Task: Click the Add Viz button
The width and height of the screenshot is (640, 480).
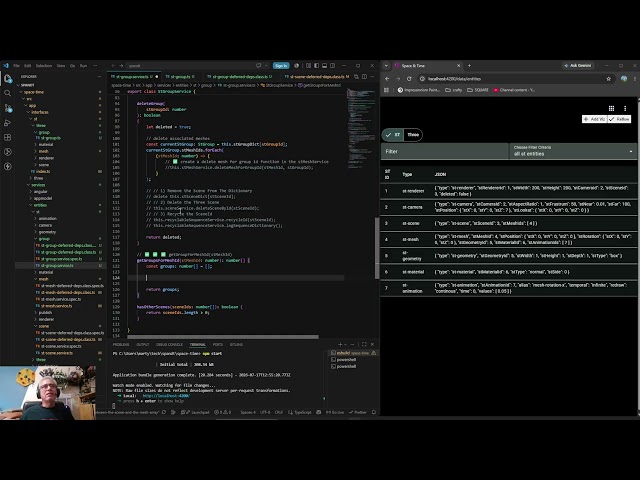Action: [594, 119]
